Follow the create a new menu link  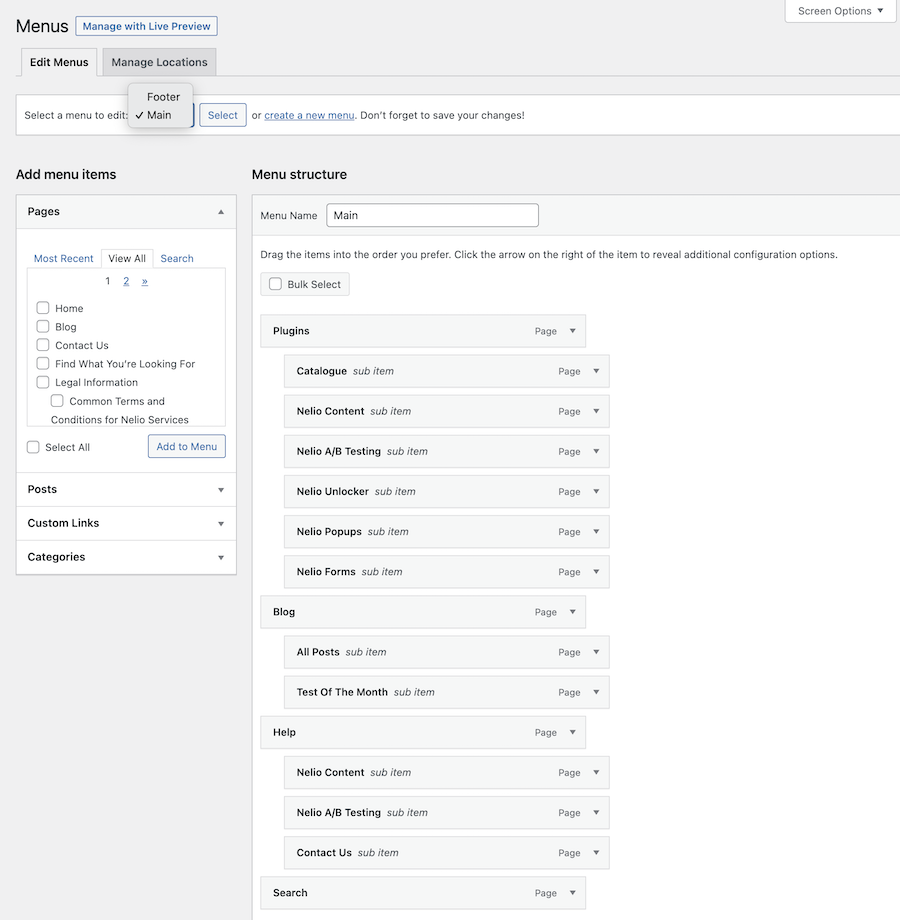tap(309, 115)
